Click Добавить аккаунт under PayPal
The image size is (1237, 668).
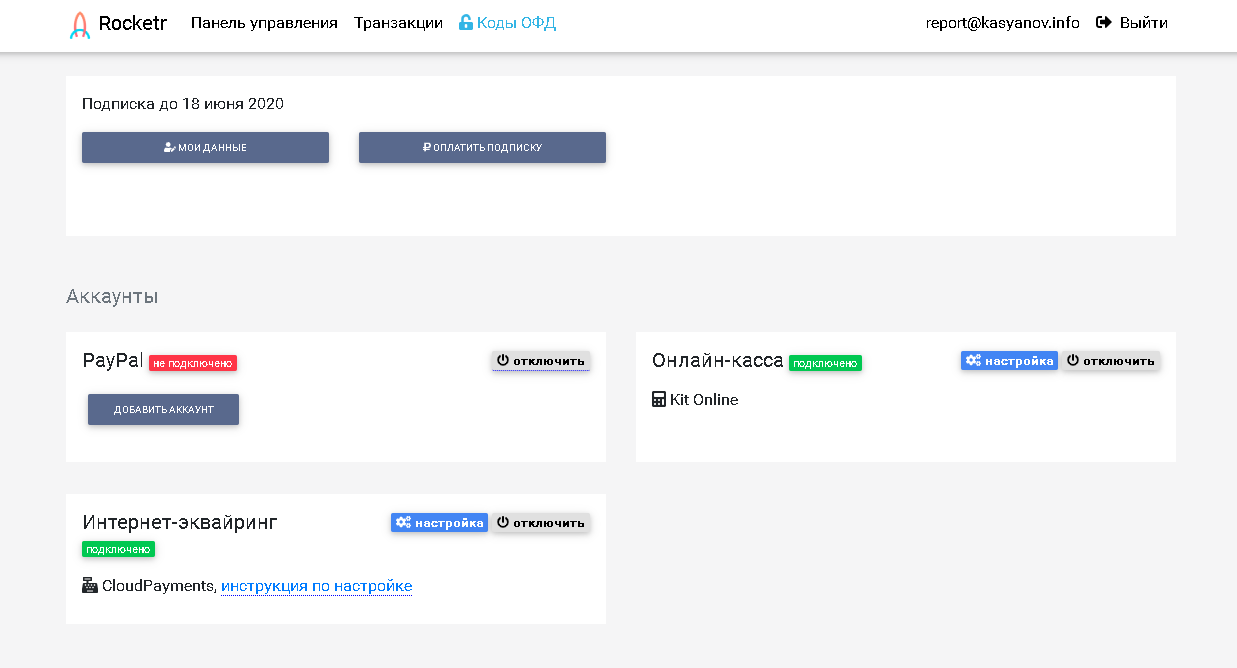(x=163, y=409)
